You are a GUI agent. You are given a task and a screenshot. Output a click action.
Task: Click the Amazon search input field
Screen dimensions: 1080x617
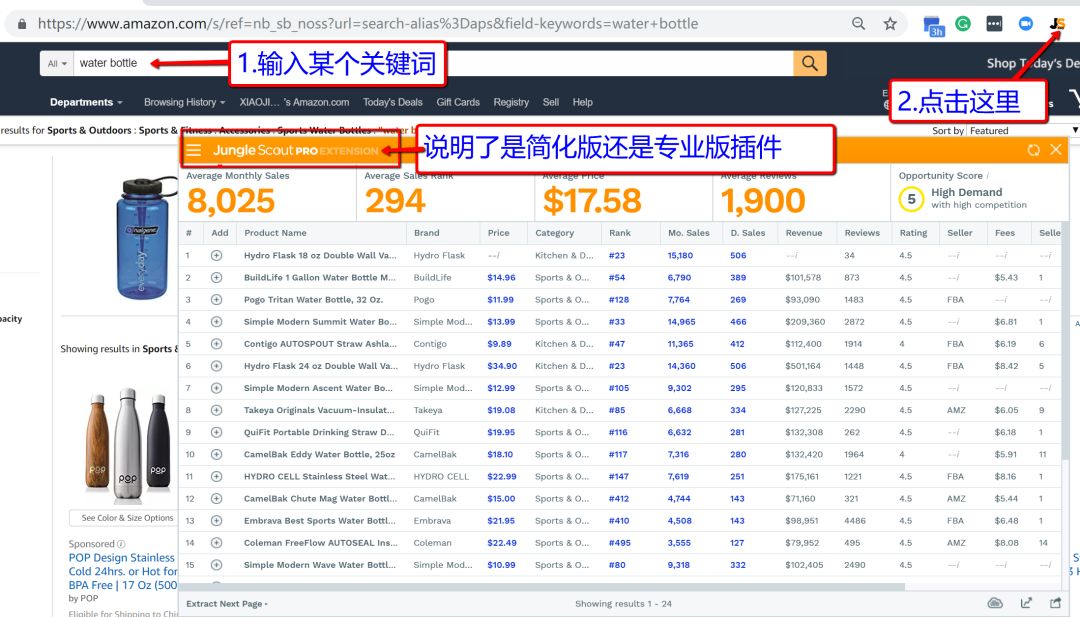(434, 63)
